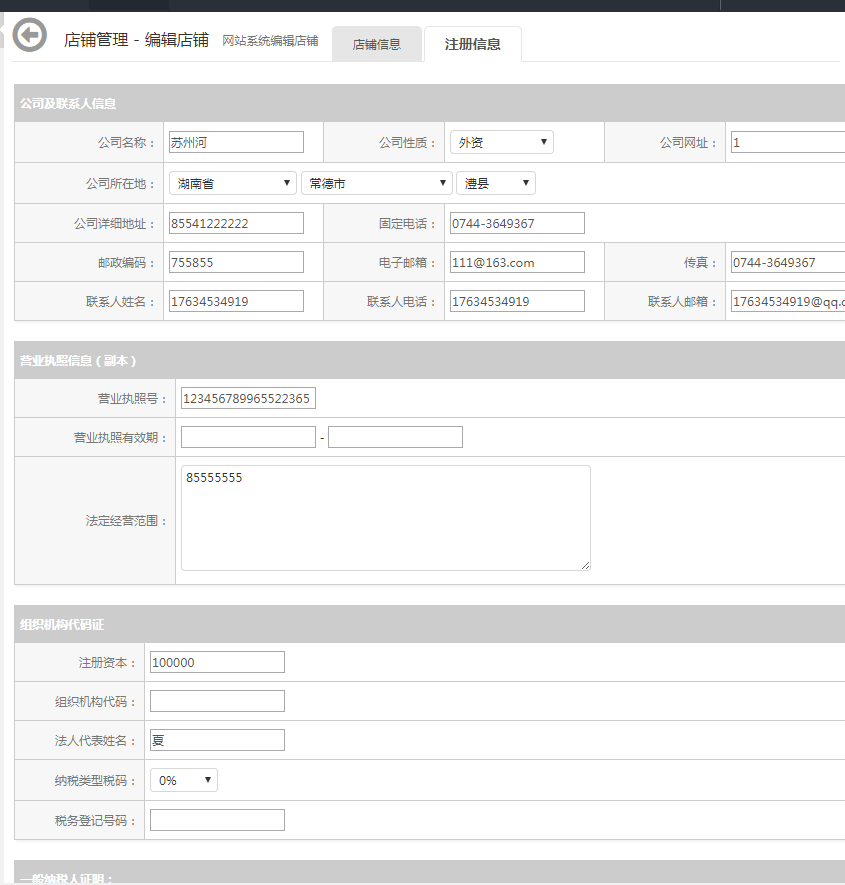The width and height of the screenshot is (845, 885).
Task: Click the 注册资本 input field
Action: pyautogui.click(x=217, y=662)
